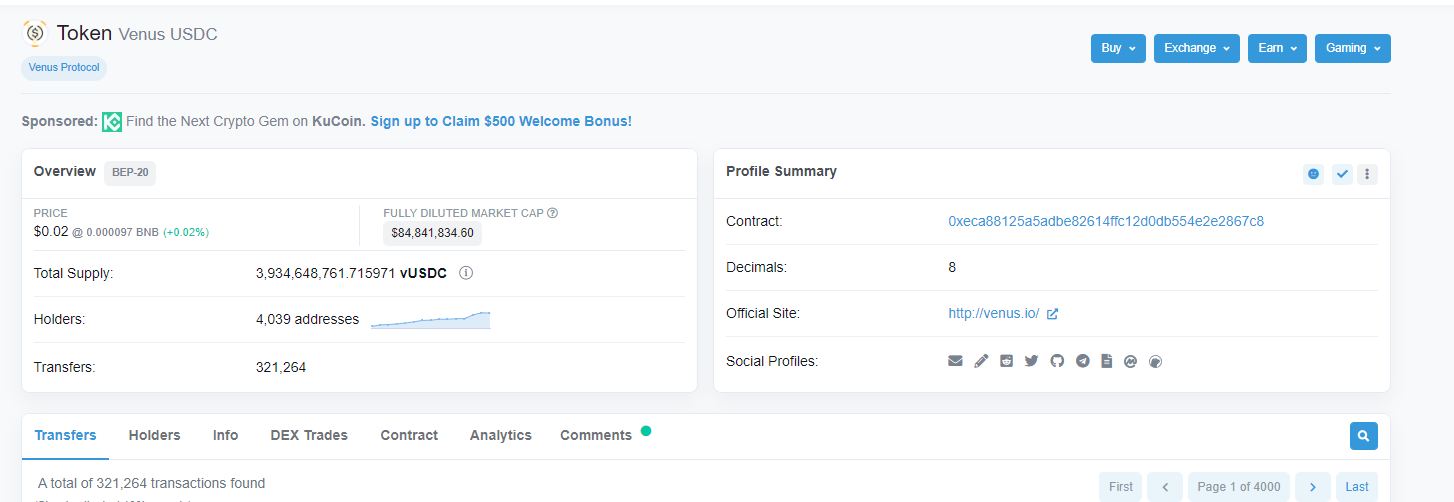Open the CoinMarketCap social profile icon

[x=1131, y=361]
